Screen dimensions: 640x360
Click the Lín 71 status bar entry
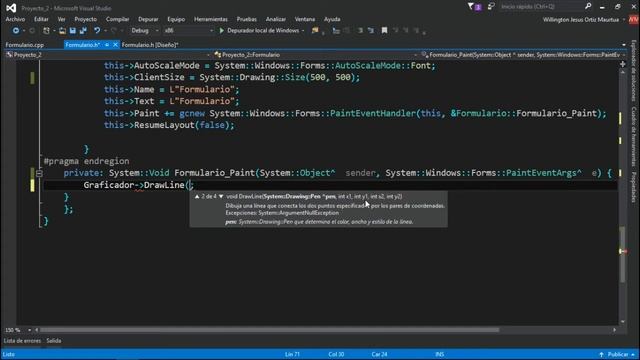pyautogui.click(x=292, y=354)
